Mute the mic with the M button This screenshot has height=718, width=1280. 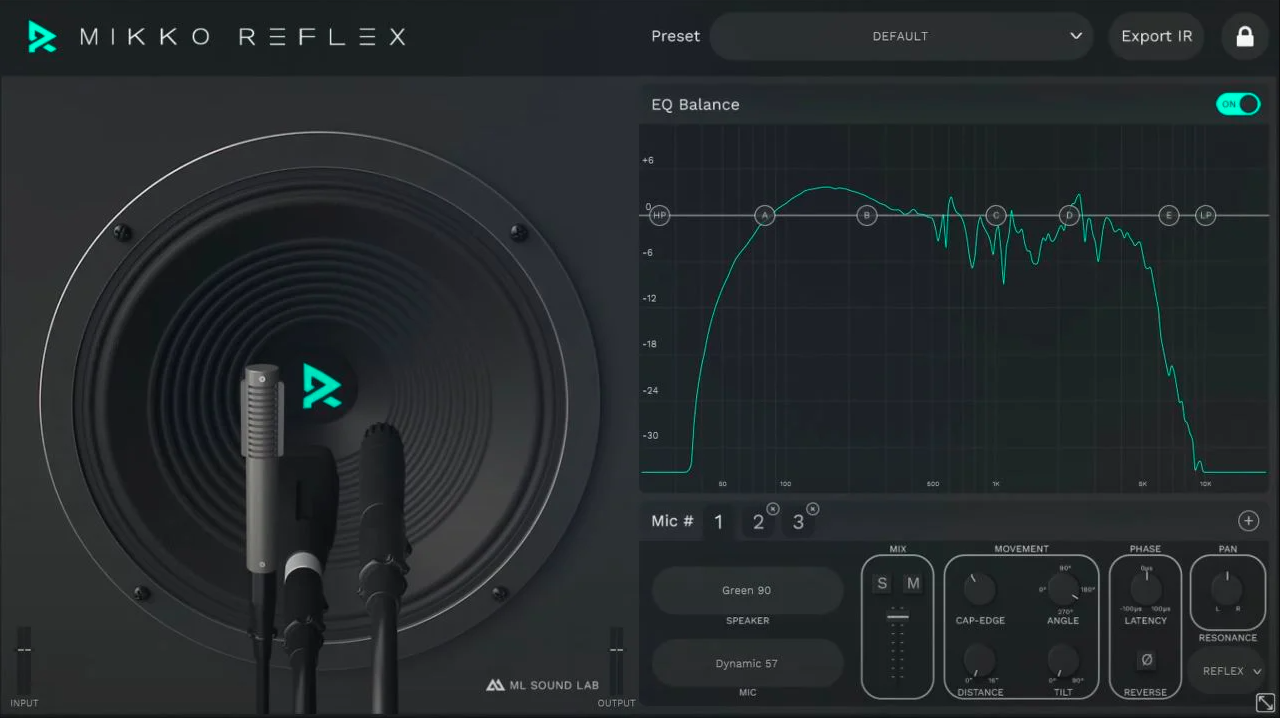(913, 583)
